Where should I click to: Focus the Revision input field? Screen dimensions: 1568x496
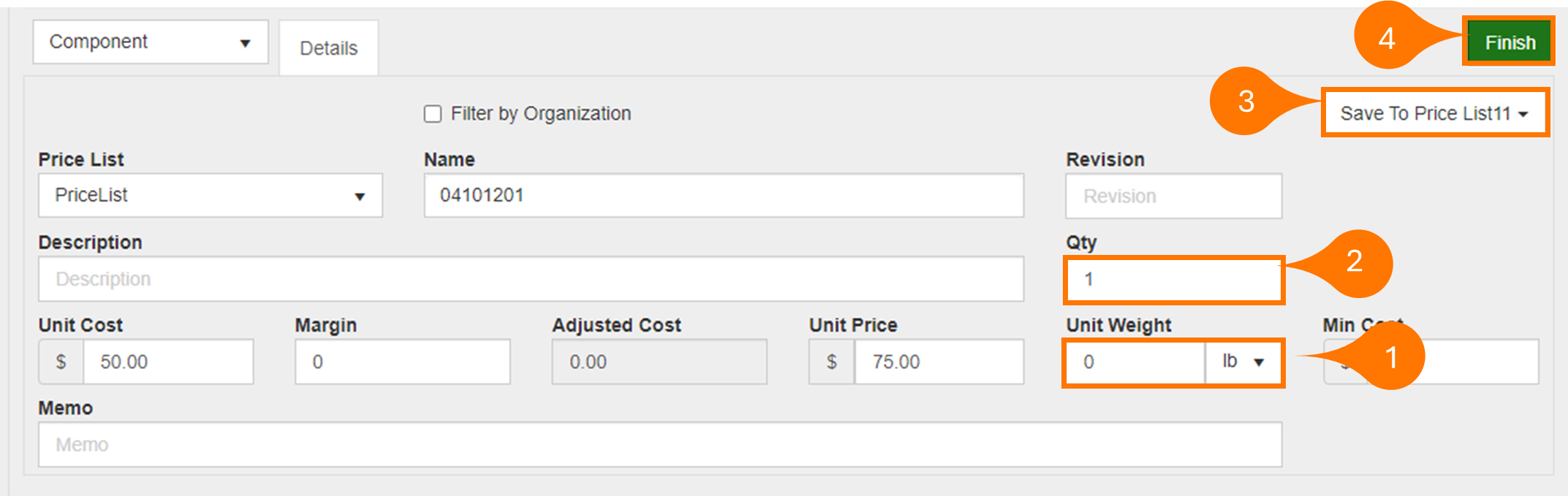pyautogui.click(x=1173, y=197)
